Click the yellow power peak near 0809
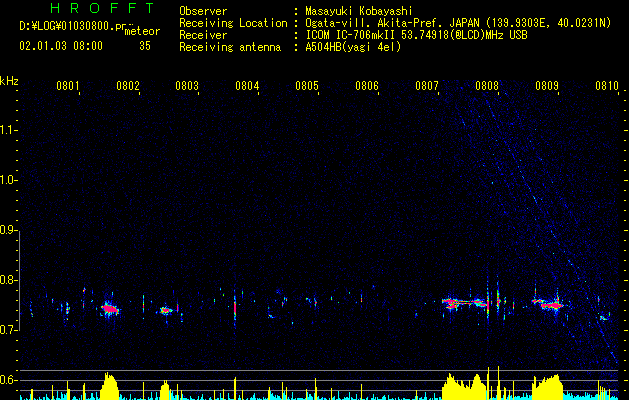 pos(547,387)
